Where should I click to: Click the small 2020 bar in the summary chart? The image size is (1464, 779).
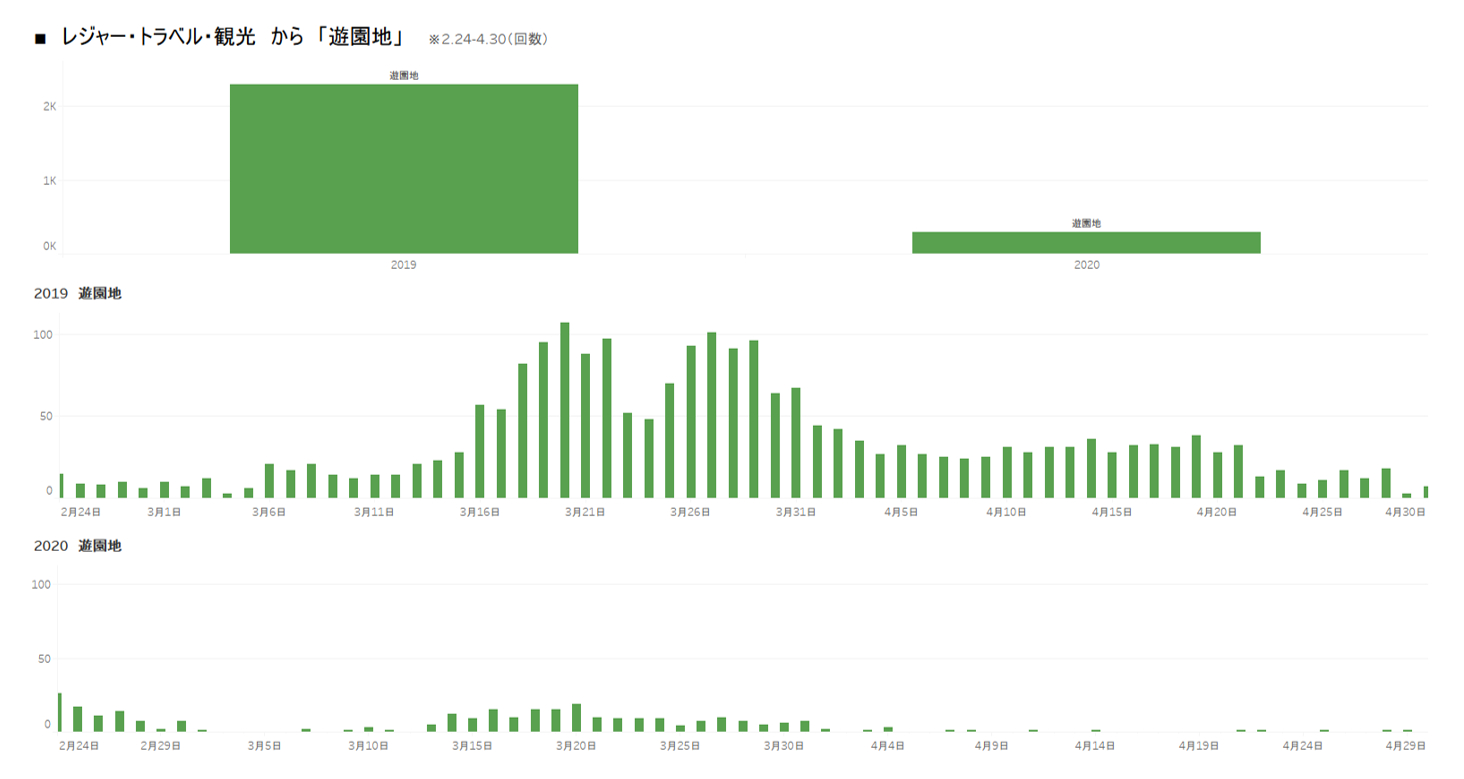1085,242
